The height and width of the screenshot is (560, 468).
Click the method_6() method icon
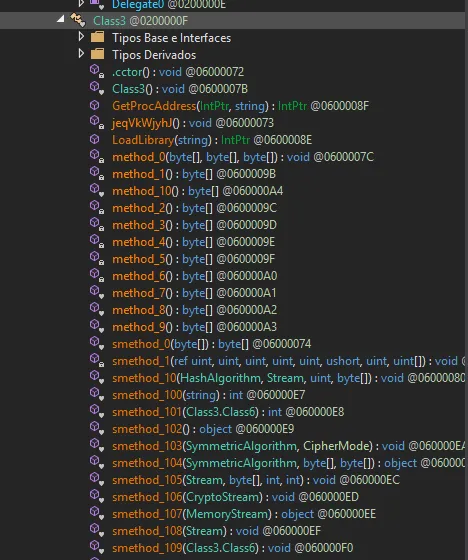point(96,275)
